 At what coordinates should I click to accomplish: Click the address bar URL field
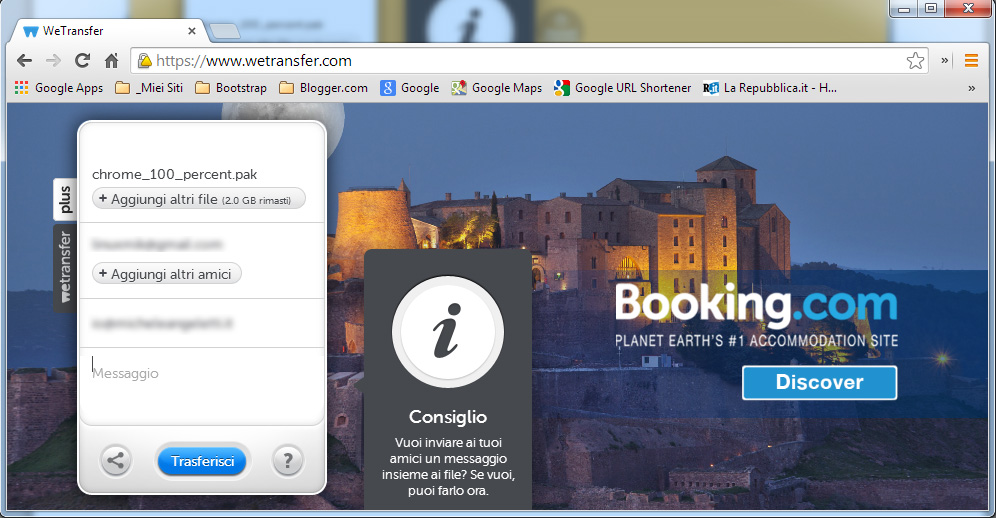point(527,61)
